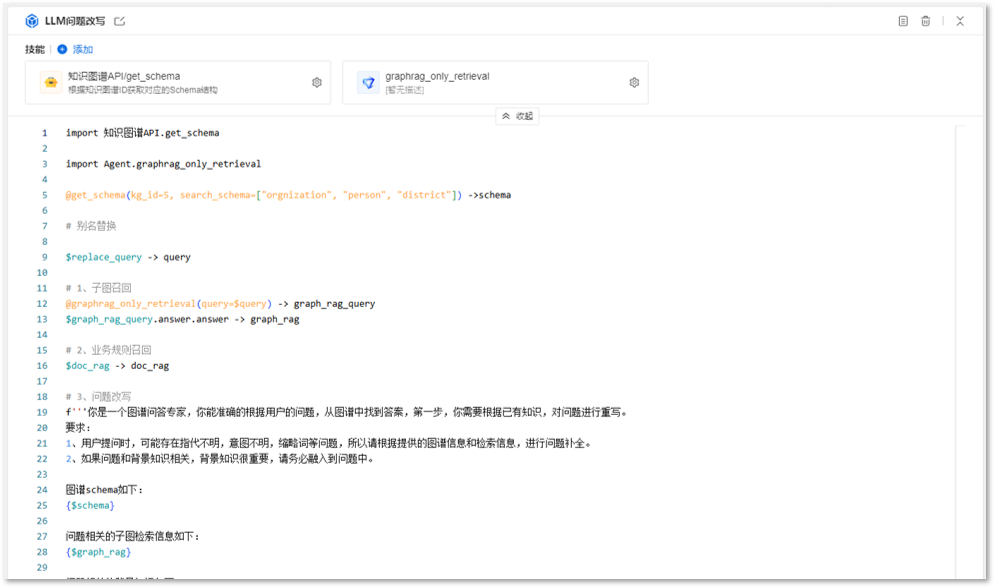995x588 pixels.
Task: Collapse skills section using 收起 button
Action: click(x=517, y=116)
